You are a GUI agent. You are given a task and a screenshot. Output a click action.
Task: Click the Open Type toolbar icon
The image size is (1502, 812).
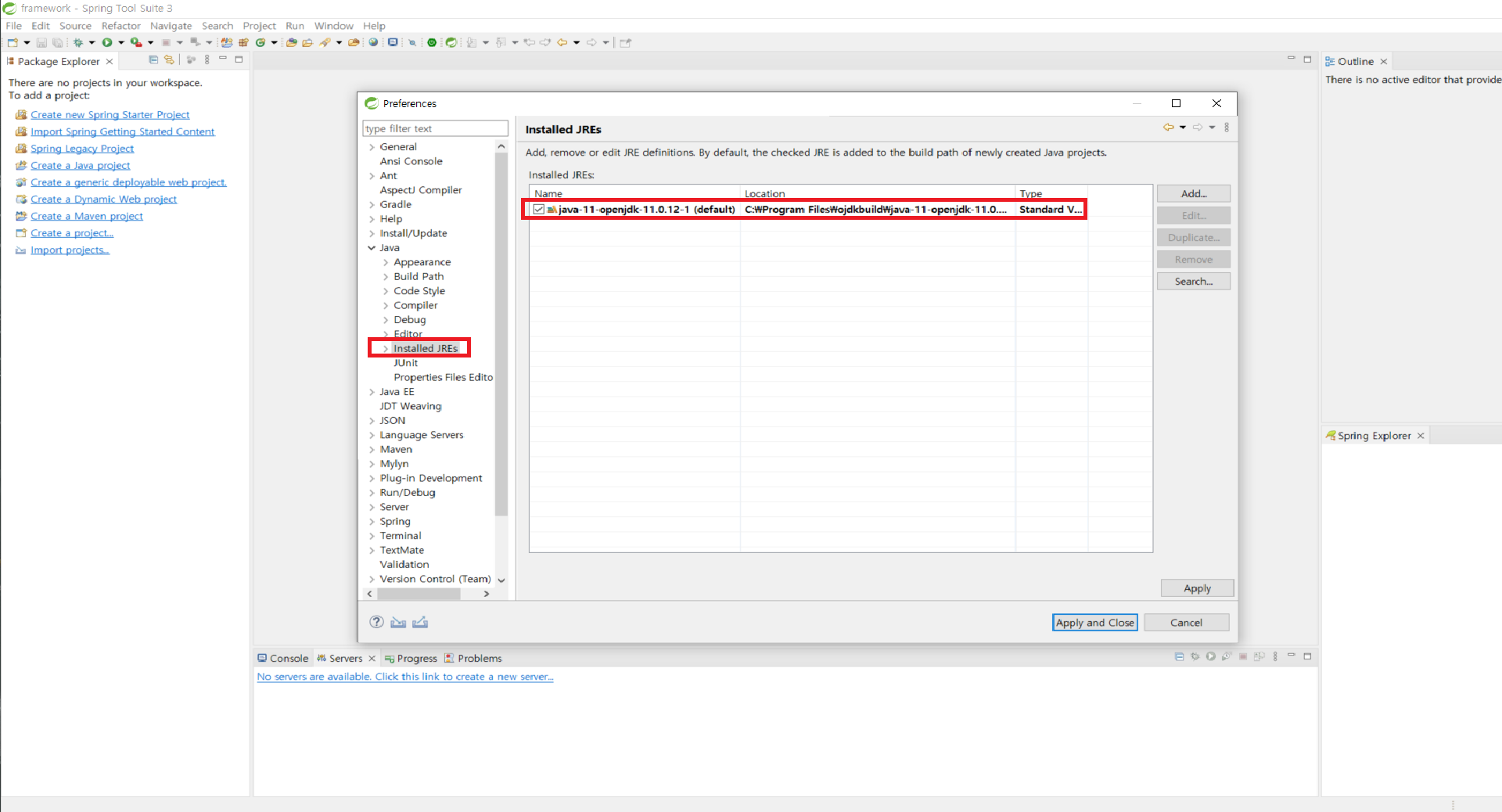(x=291, y=42)
